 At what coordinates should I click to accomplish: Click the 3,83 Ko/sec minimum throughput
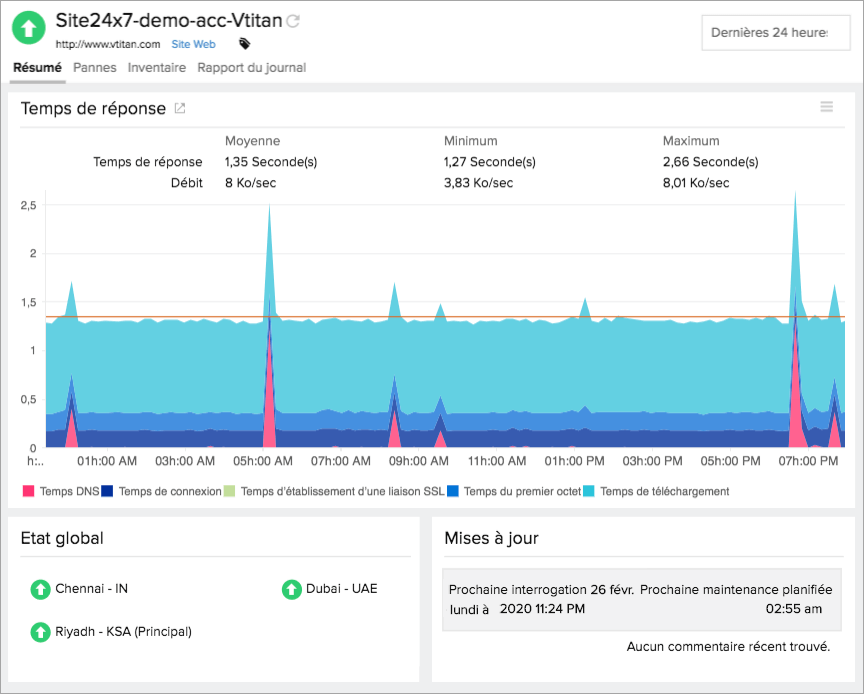click(x=478, y=183)
